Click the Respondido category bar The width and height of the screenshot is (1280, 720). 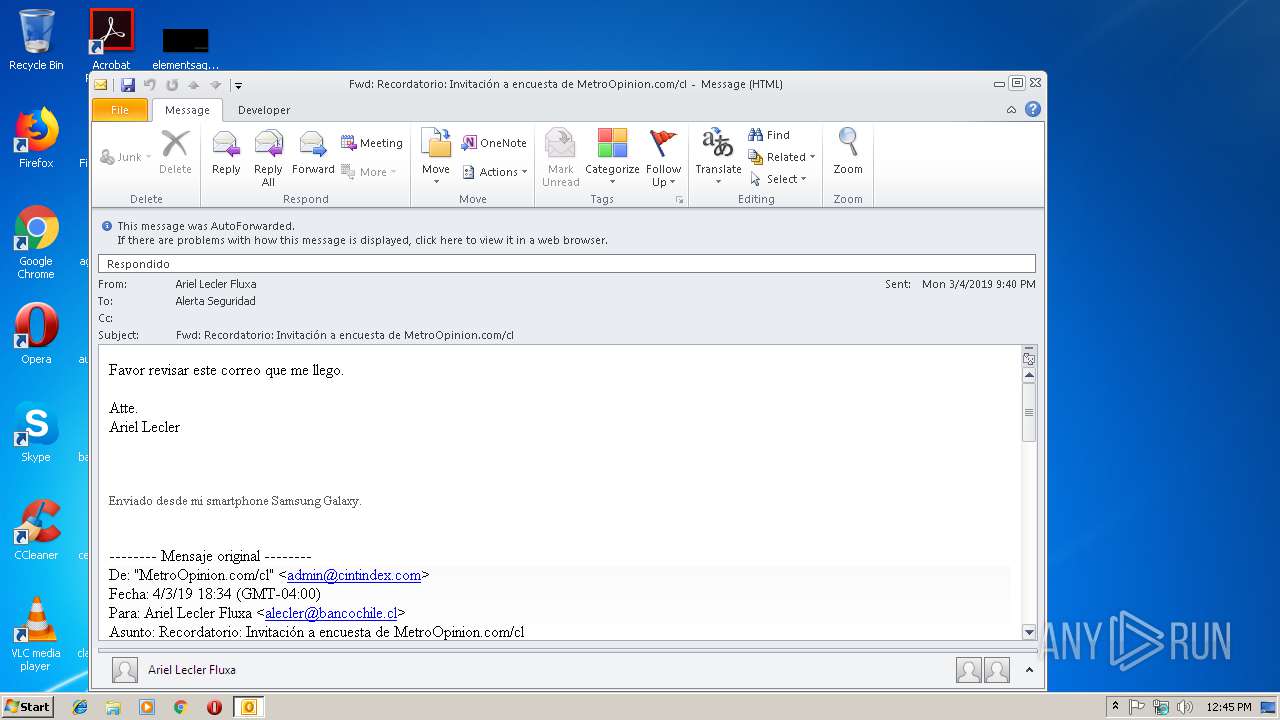click(567, 264)
